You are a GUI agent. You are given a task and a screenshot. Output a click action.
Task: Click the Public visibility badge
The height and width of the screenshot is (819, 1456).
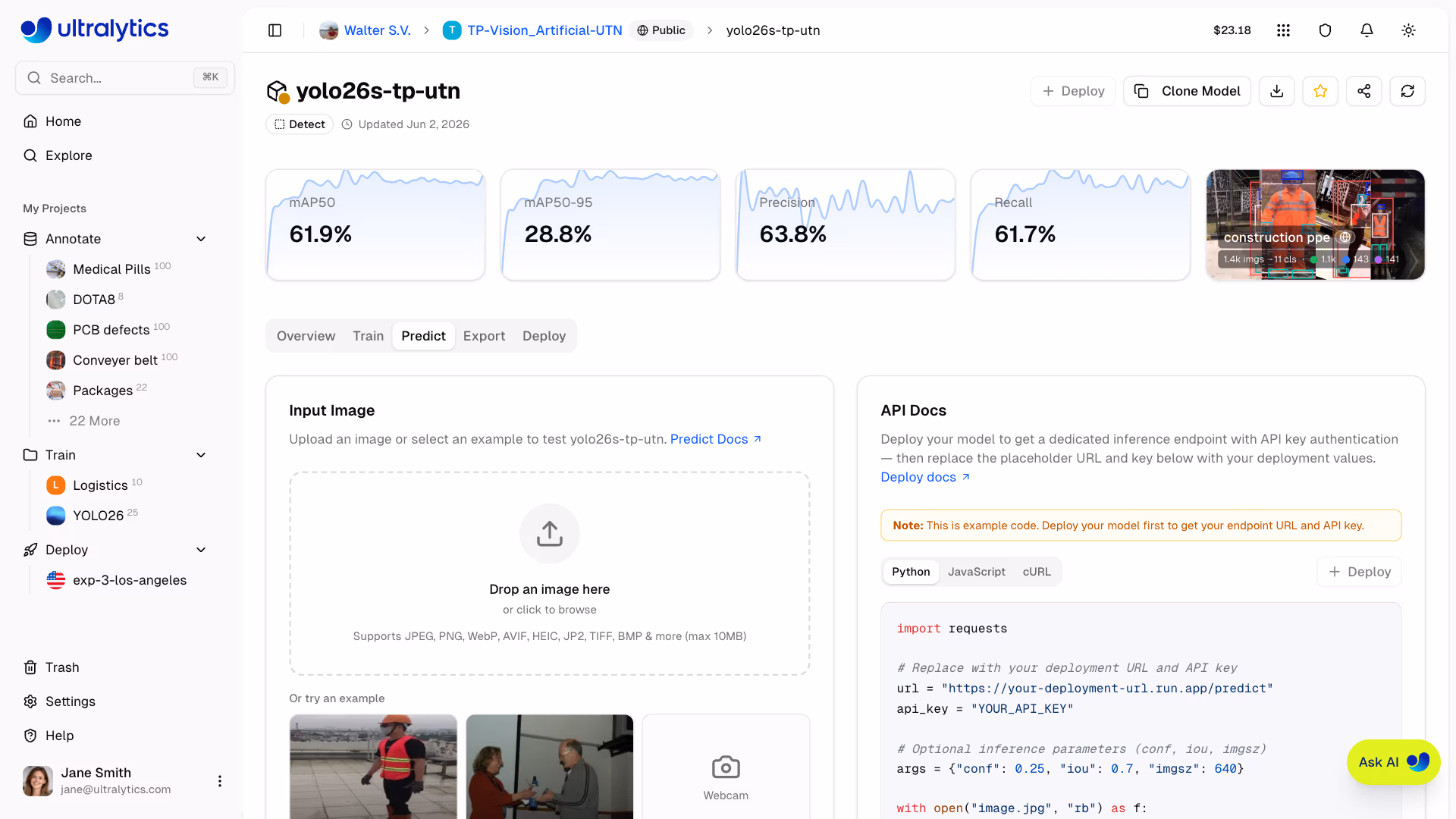pyautogui.click(x=661, y=30)
